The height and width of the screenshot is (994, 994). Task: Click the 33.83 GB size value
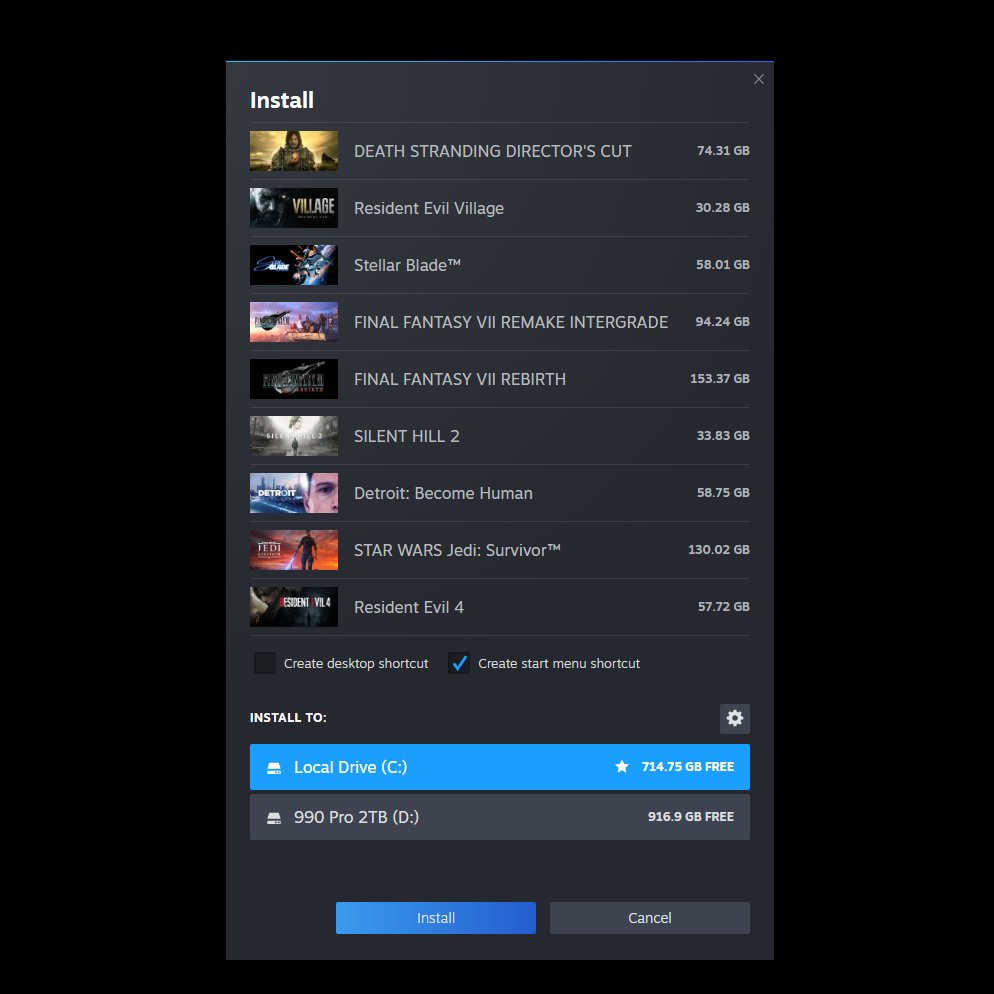723,436
